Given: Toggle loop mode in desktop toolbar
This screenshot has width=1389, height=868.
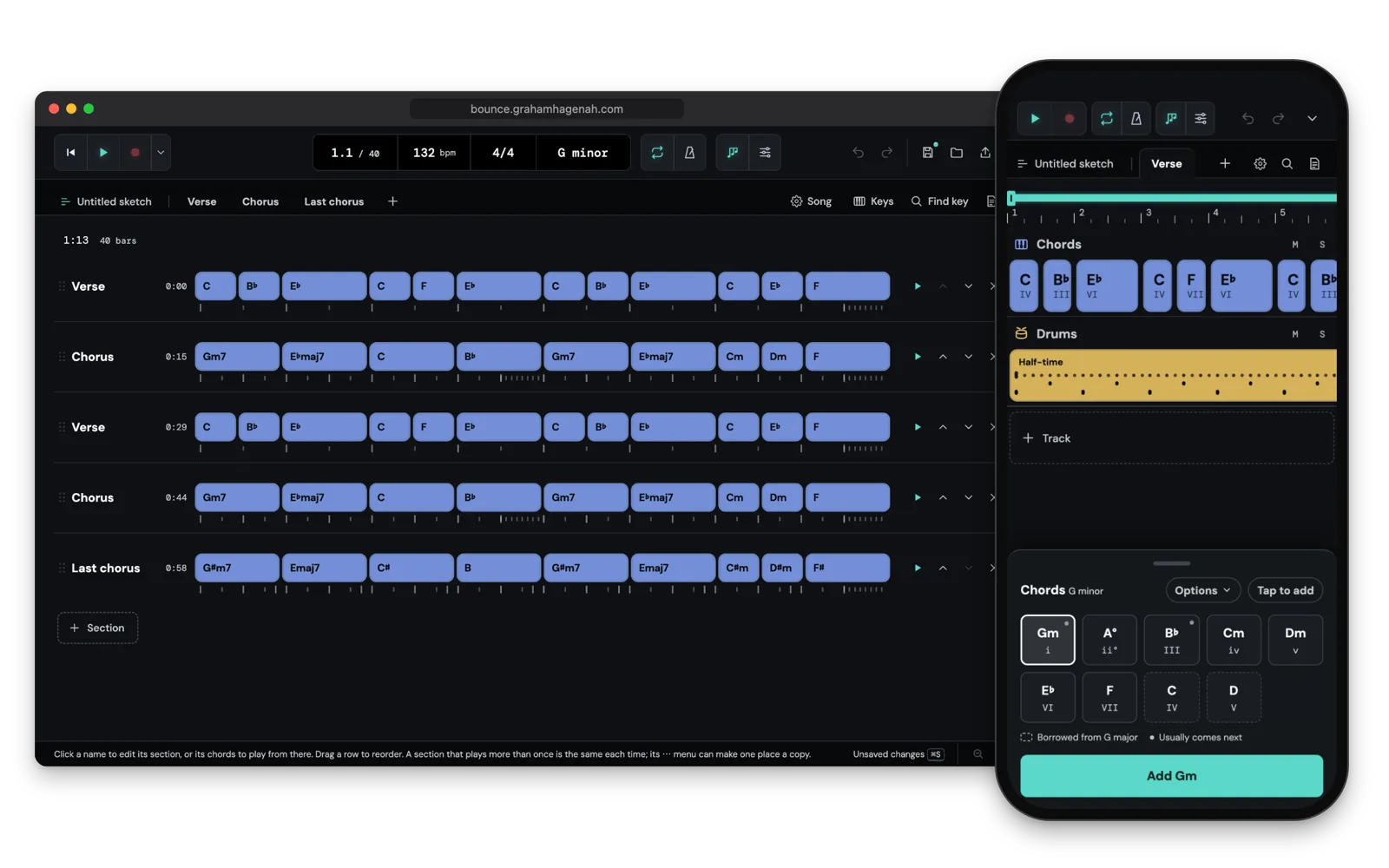Looking at the screenshot, I should pos(657,153).
